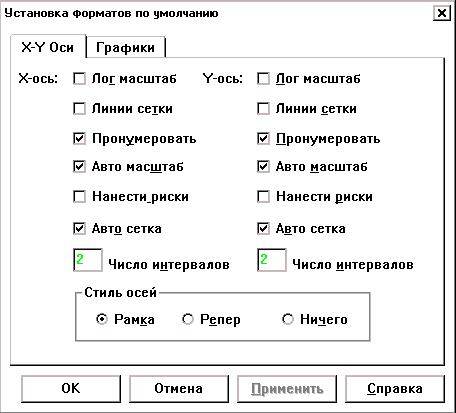456x413 pixels.
Task: Open help via Справка button
Action: point(395,389)
